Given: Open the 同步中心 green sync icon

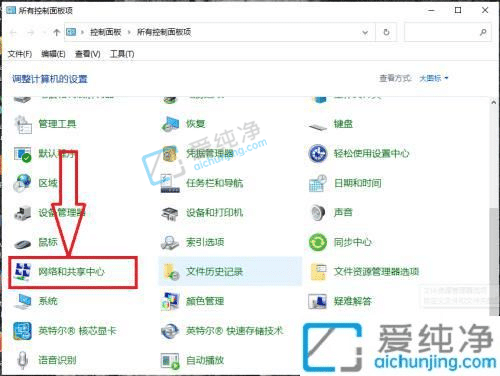Looking at the screenshot, I should [318, 242].
